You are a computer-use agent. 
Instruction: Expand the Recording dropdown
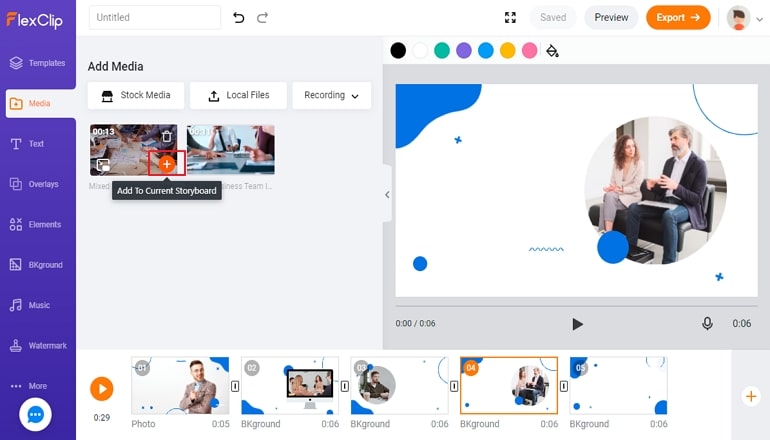pos(331,95)
